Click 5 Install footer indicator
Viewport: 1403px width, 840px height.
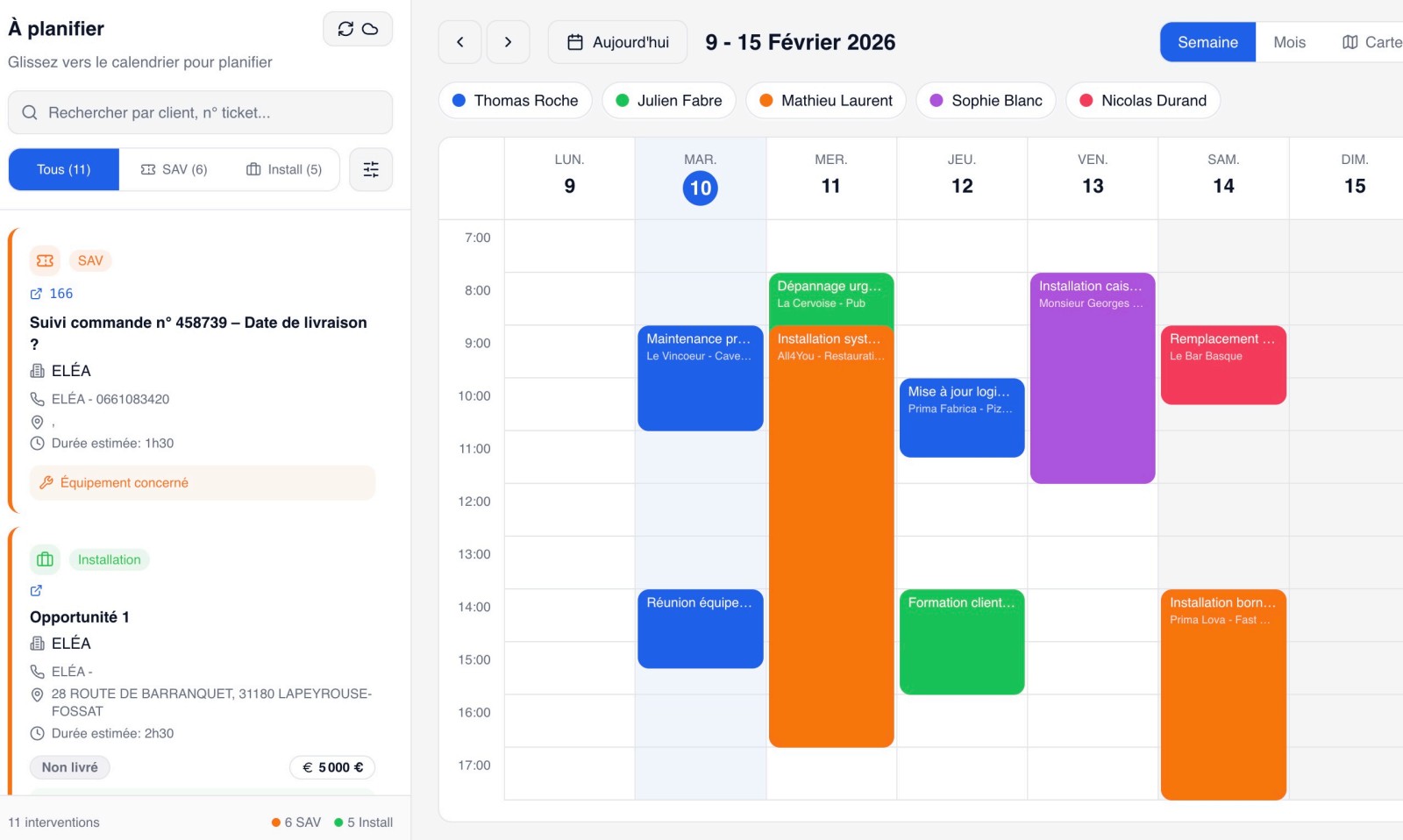[363, 822]
